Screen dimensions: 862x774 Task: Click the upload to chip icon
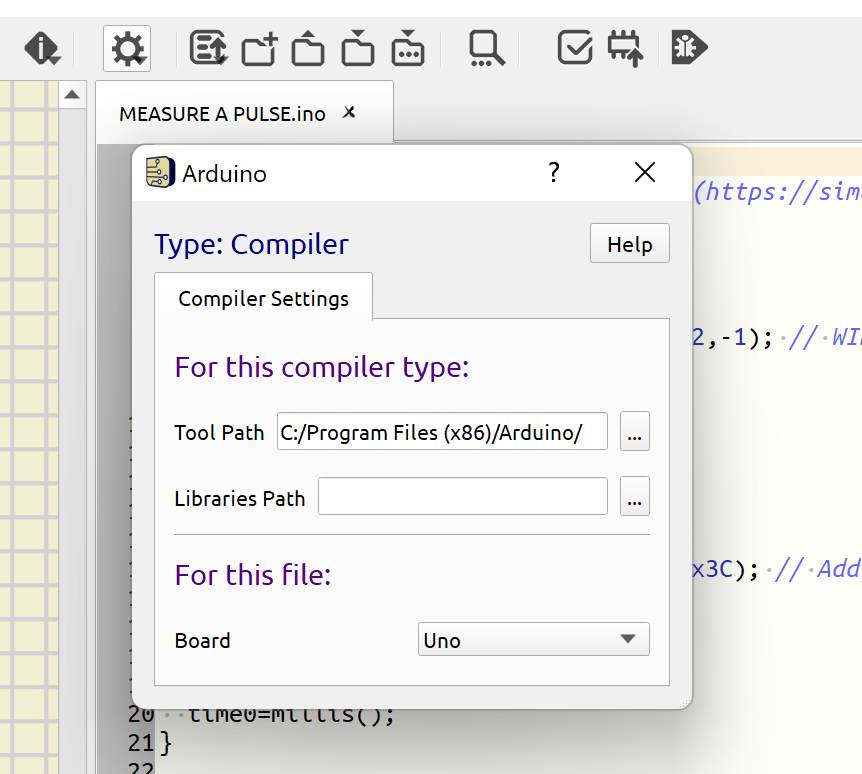coord(626,48)
